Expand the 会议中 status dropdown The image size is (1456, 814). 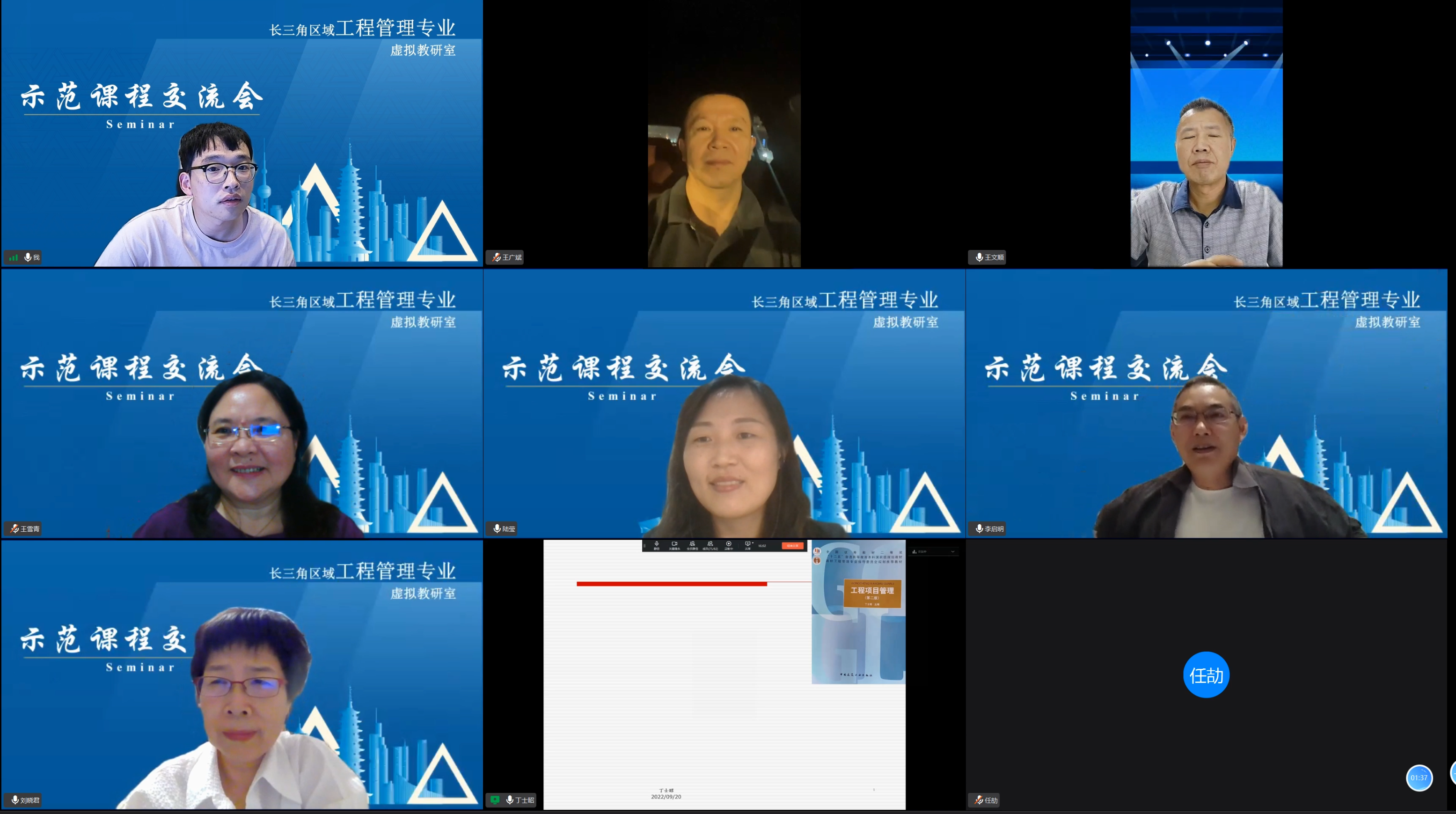point(953,552)
